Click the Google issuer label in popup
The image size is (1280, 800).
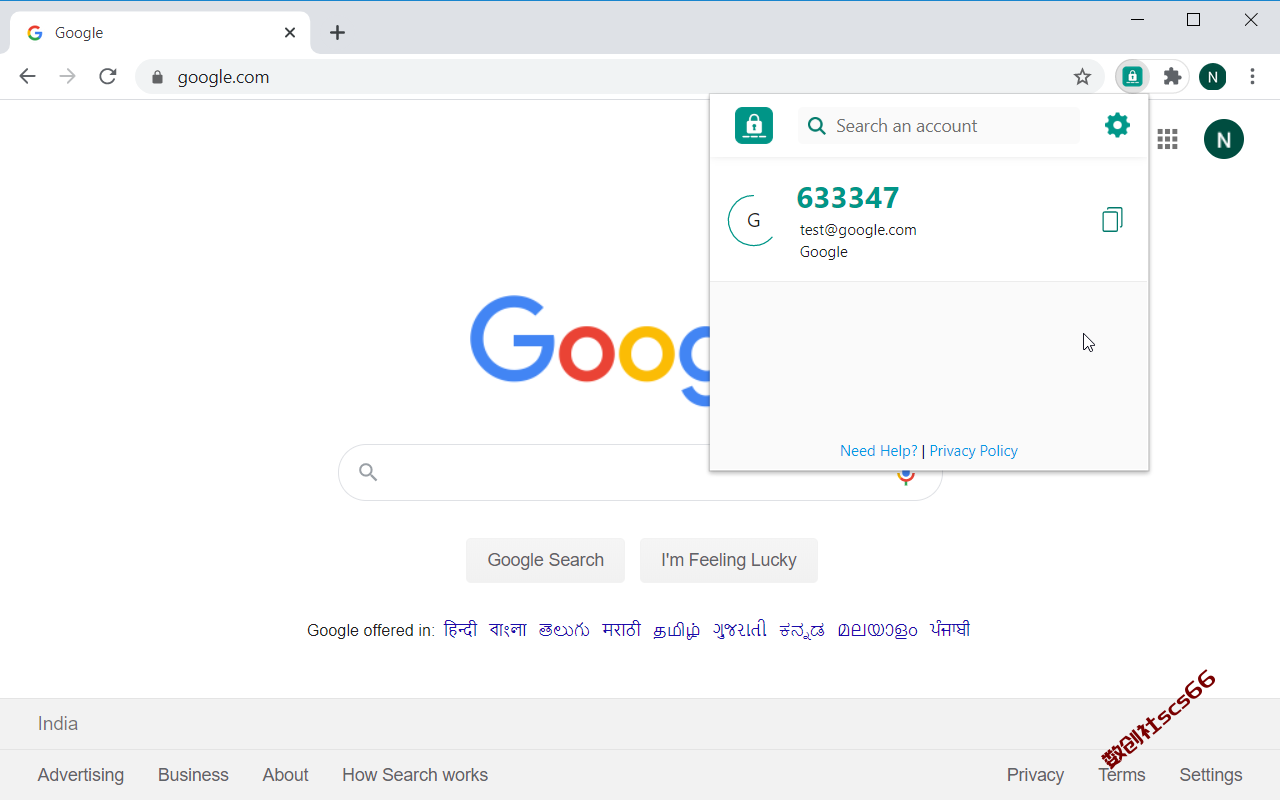(x=824, y=252)
